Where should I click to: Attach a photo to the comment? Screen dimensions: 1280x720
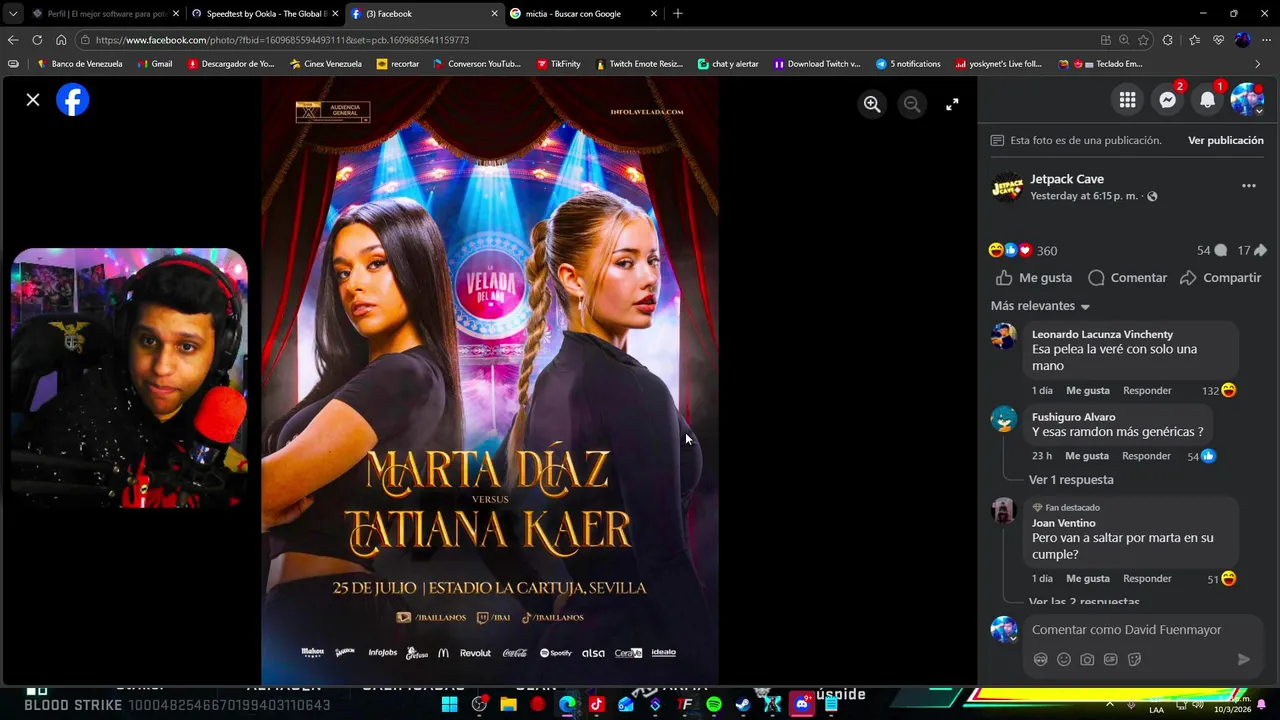(1087, 660)
